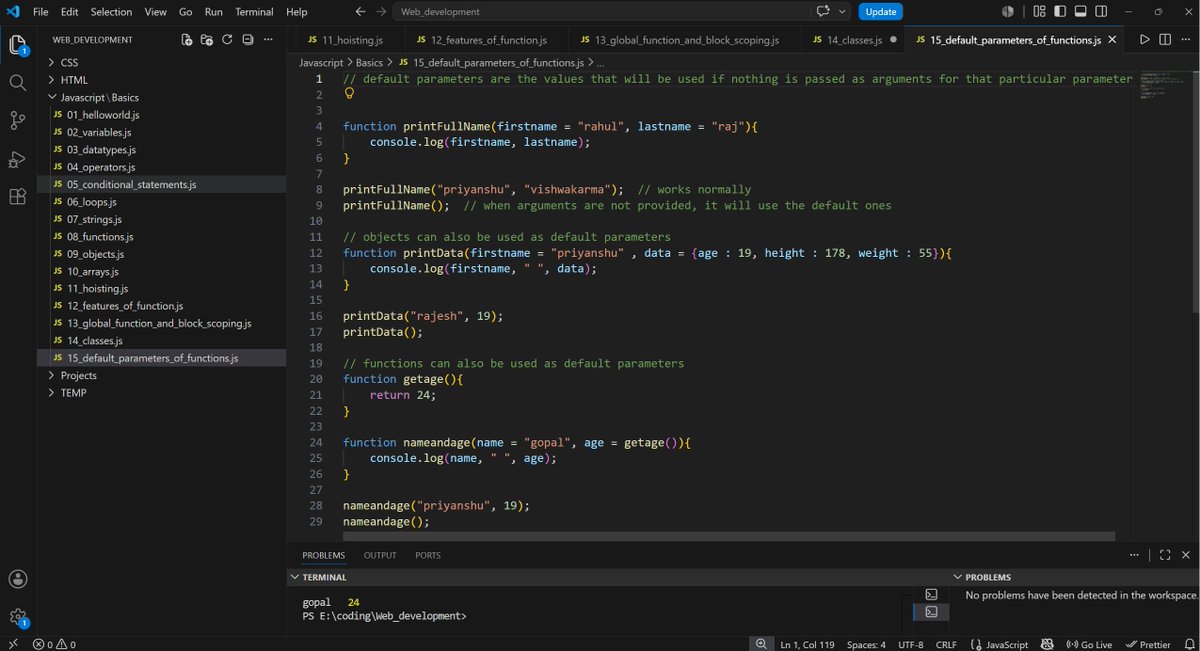Open editor more actions ellipsis
This screenshot has height=651, width=1200.
coord(1186,40)
